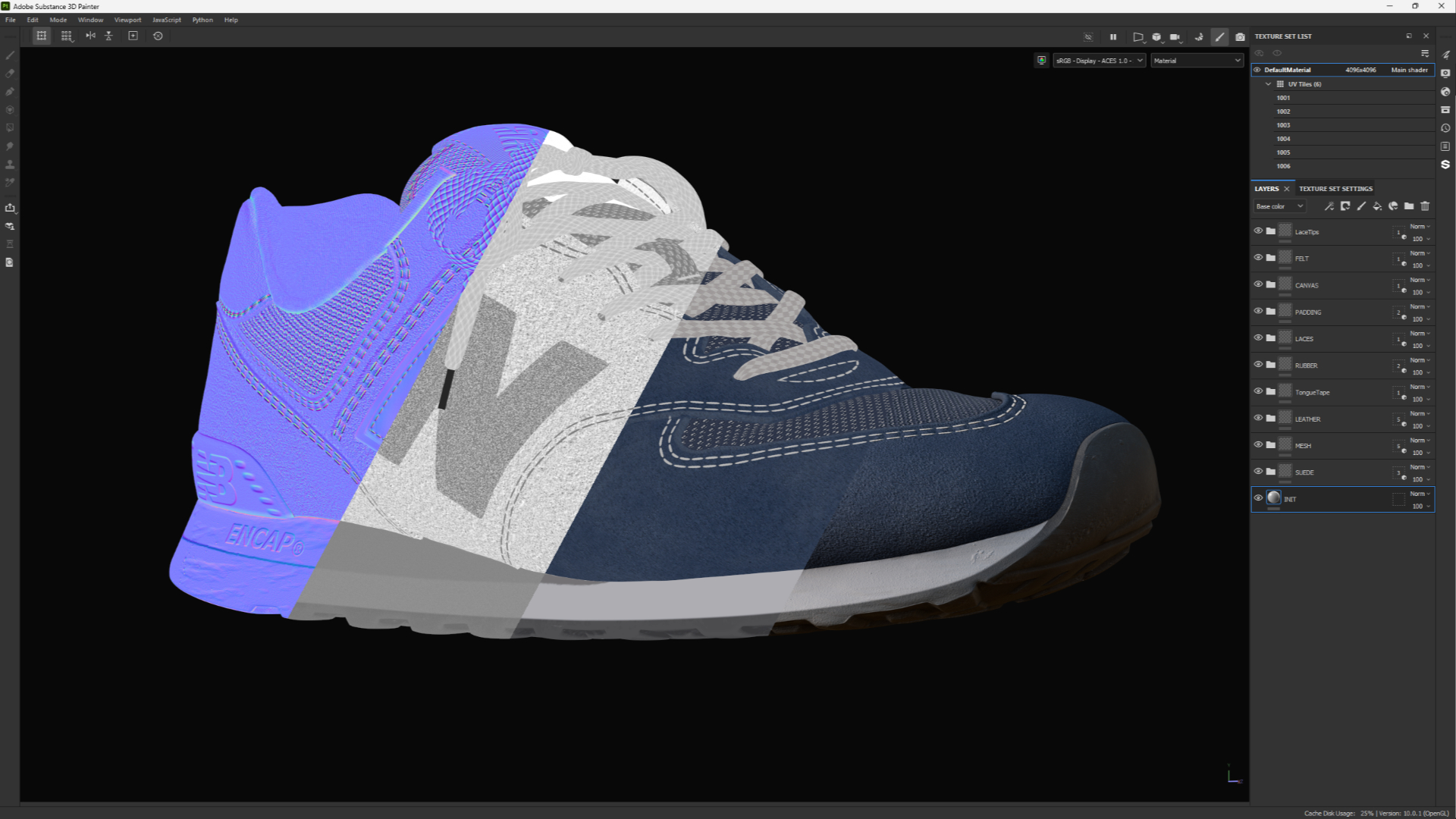Open the Export textures icon in left toolbar
This screenshot has height=819, width=1456.
point(10,207)
